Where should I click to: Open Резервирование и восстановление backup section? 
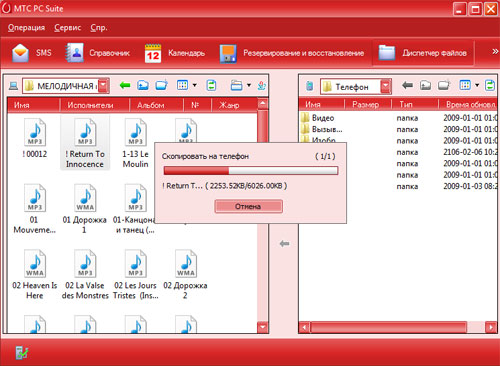pos(292,53)
